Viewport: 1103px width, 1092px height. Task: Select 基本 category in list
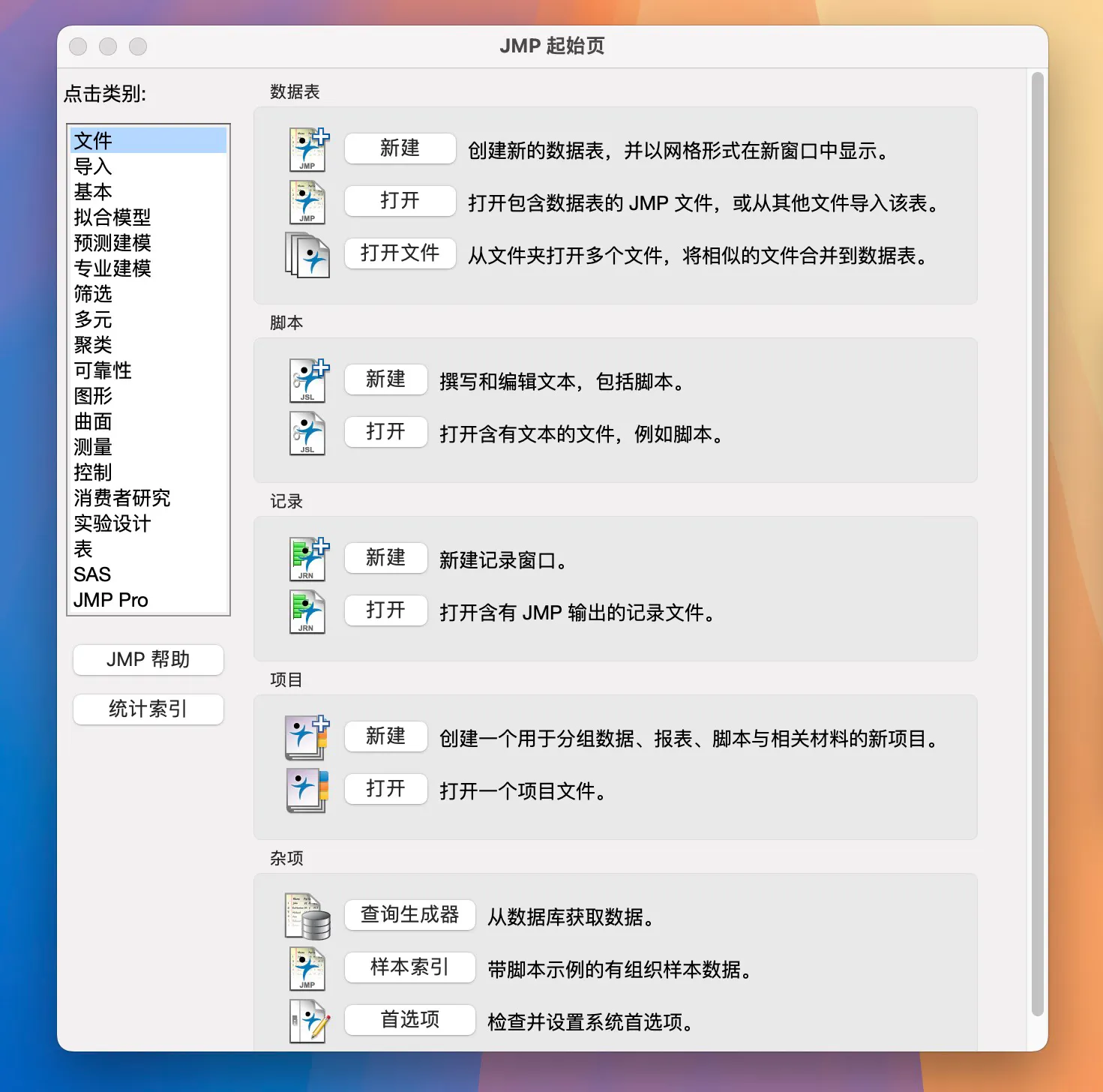(x=148, y=191)
